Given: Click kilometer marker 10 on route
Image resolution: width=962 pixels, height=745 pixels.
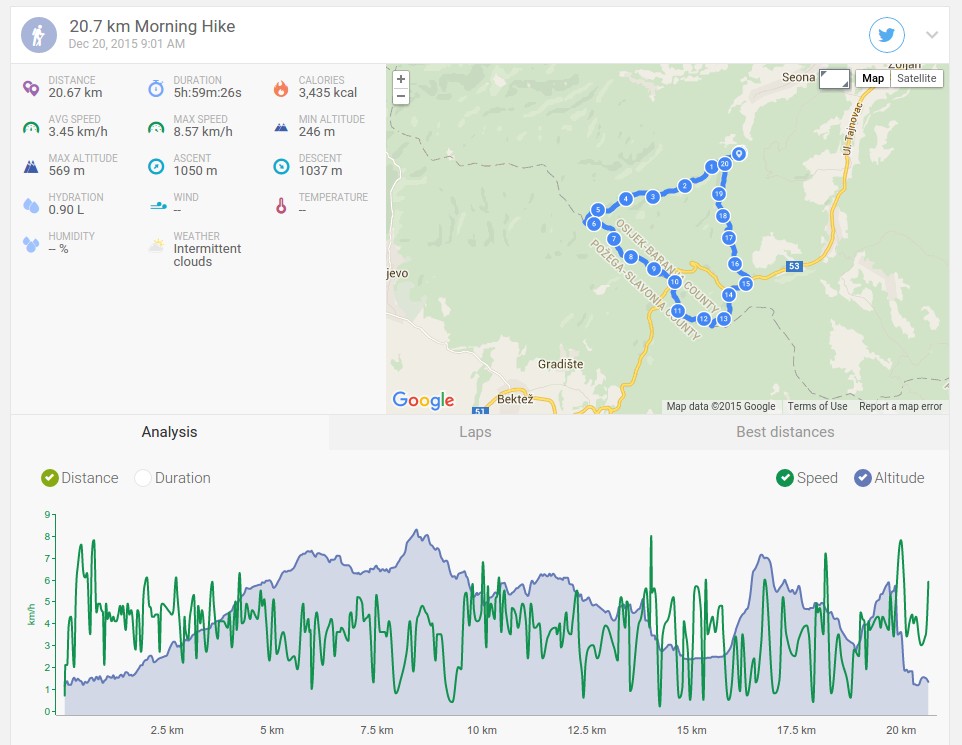Looking at the screenshot, I should click(x=675, y=282).
